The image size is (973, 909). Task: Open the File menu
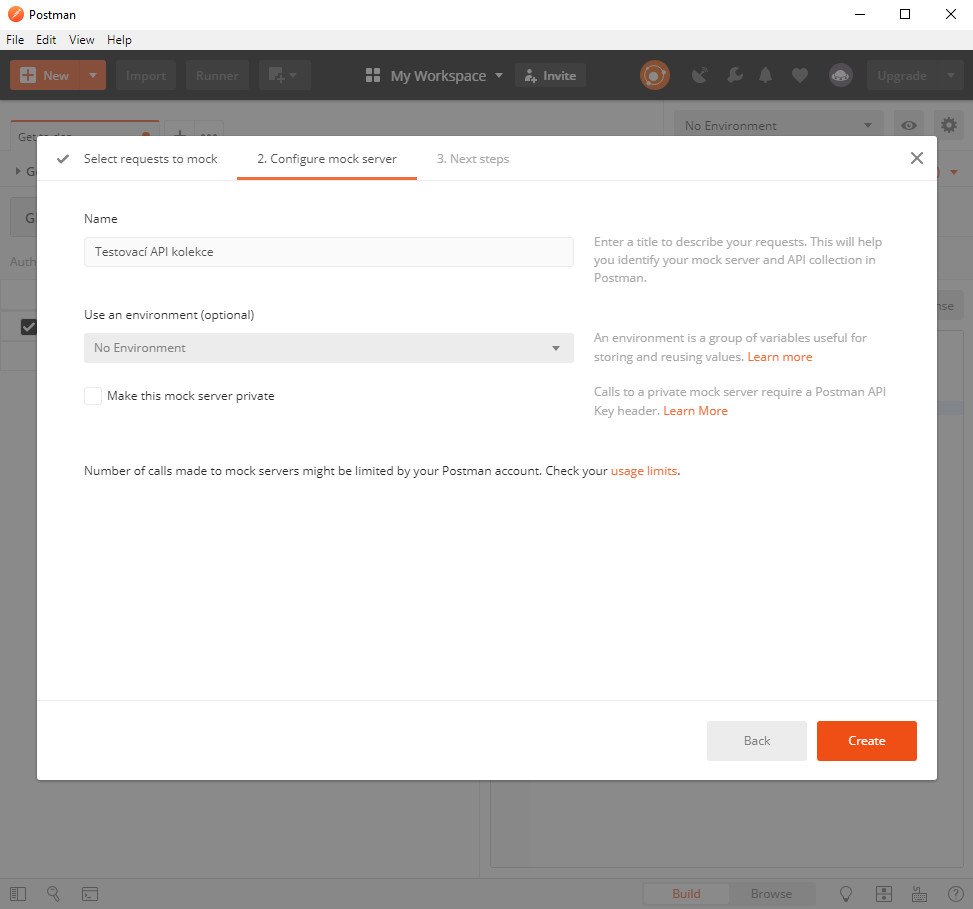(x=15, y=40)
